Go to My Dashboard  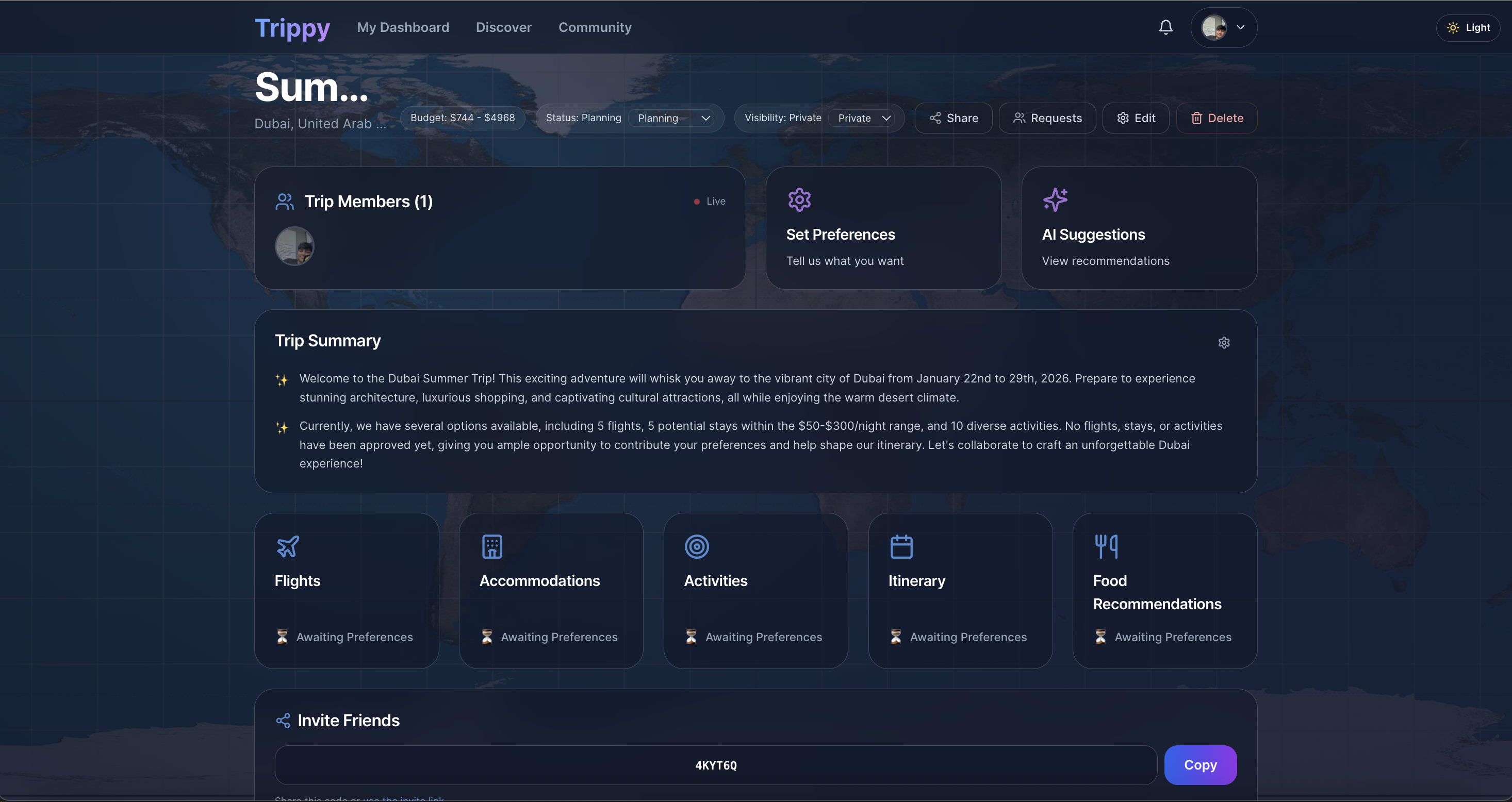pyautogui.click(x=403, y=27)
